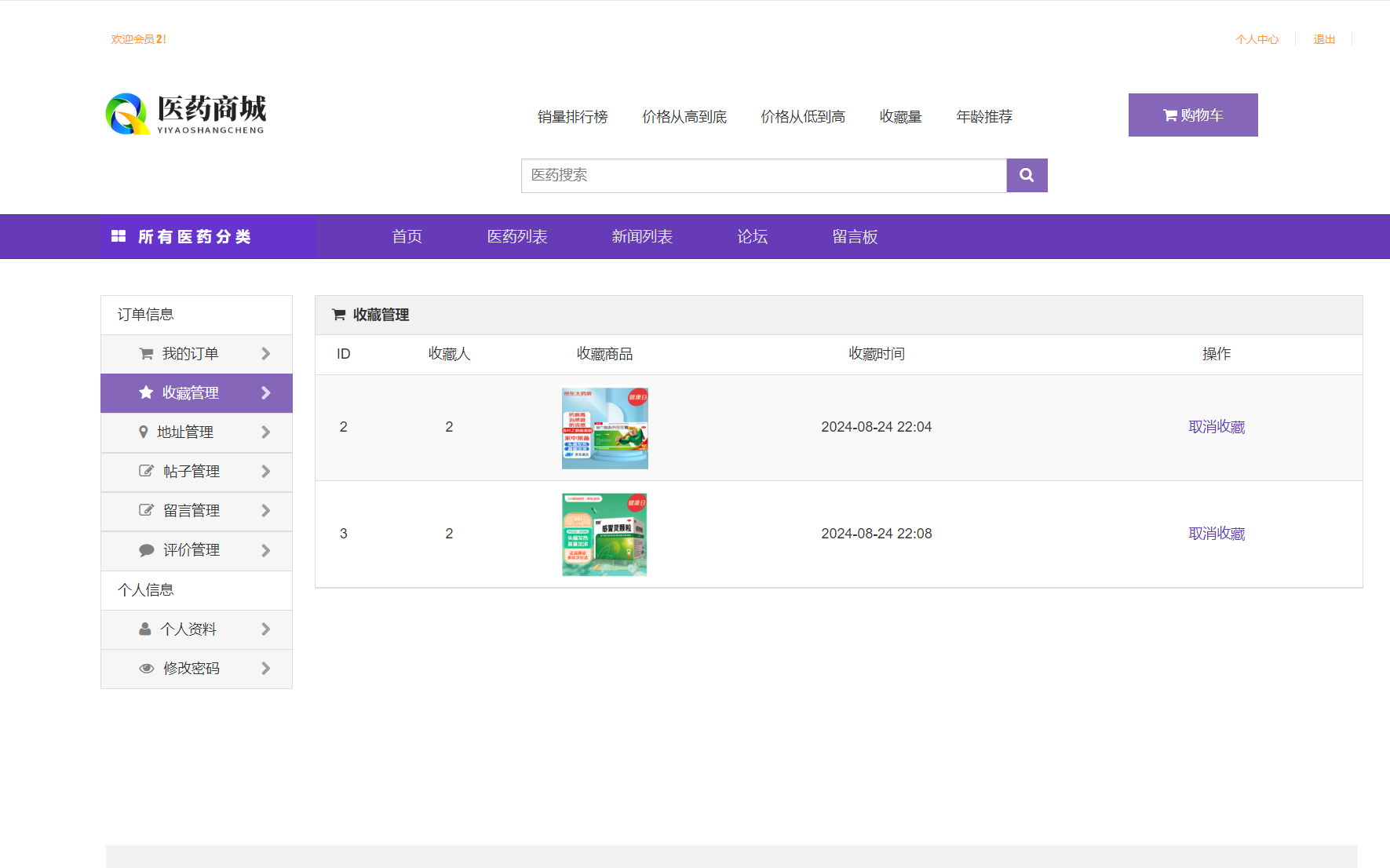This screenshot has width=1390, height=868.
Task: Open the 论坛 navigation item
Action: point(752,236)
